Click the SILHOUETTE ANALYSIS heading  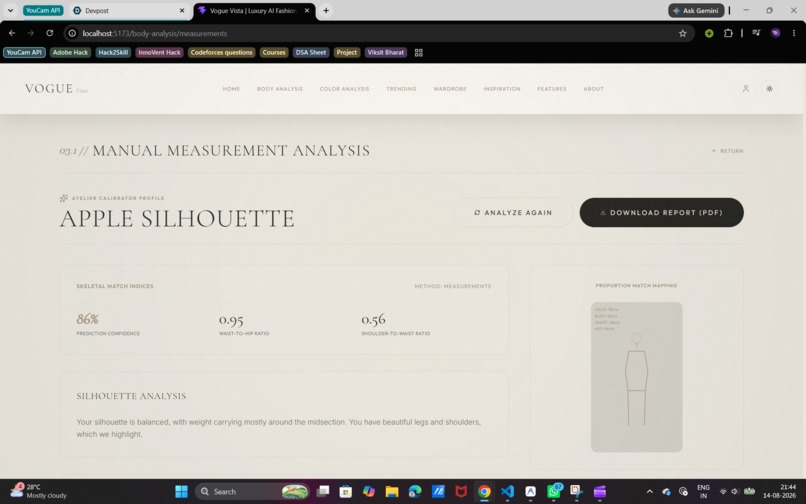[x=131, y=396]
